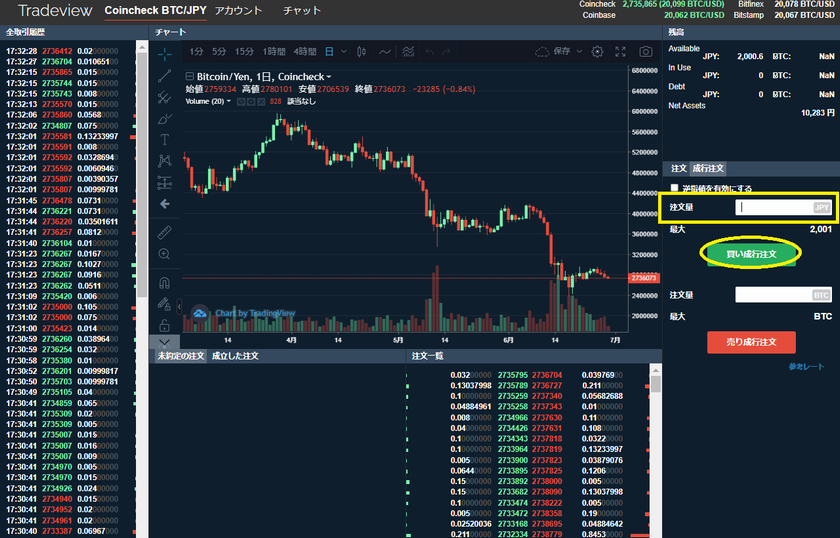Open the timeframe dropdown arrow
The image size is (840, 538).
click(x=344, y=51)
